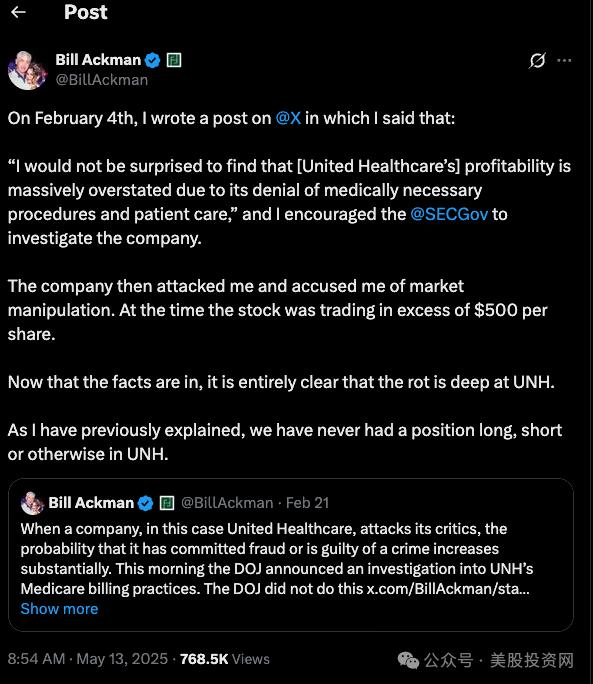View the 768.5K Views analytics

point(225,659)
